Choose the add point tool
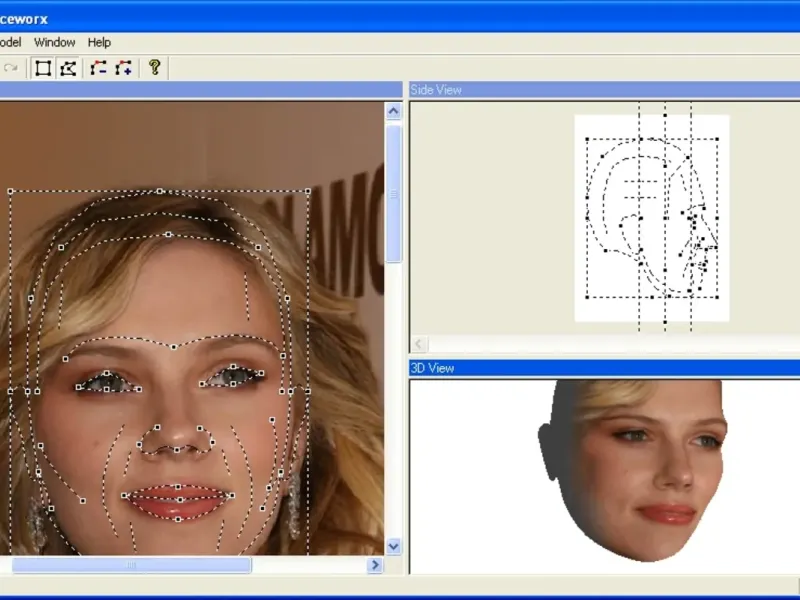Screen dimensions: 800x600 click(123, 68)
